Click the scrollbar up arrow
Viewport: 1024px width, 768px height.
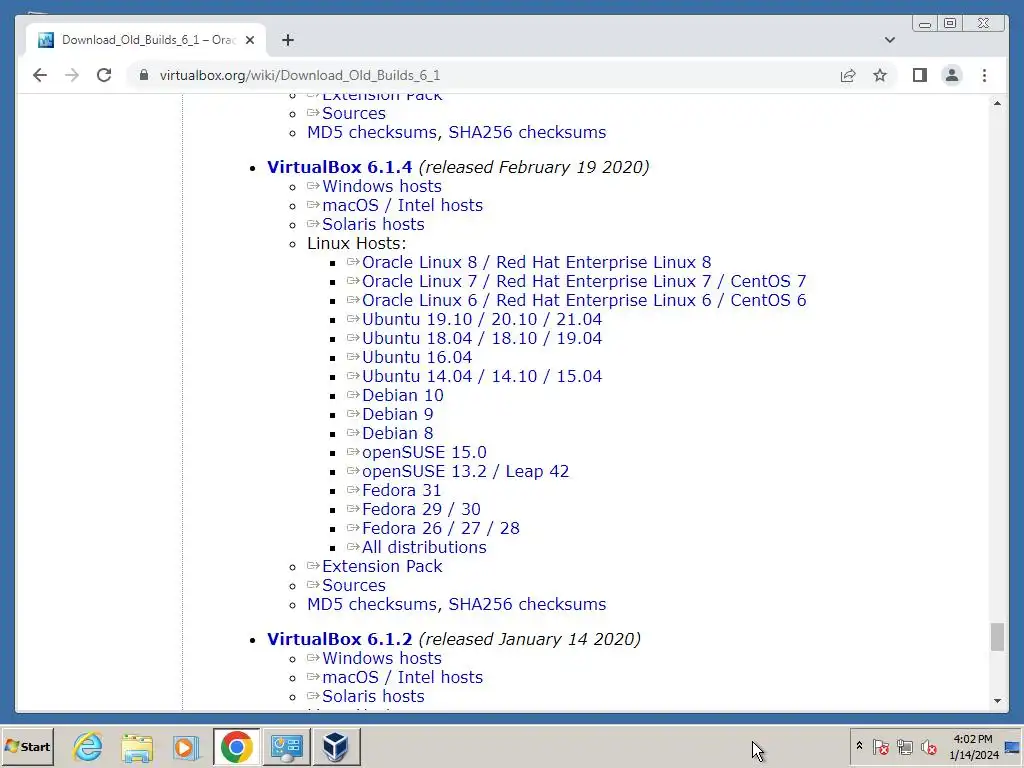pos(997,103)
